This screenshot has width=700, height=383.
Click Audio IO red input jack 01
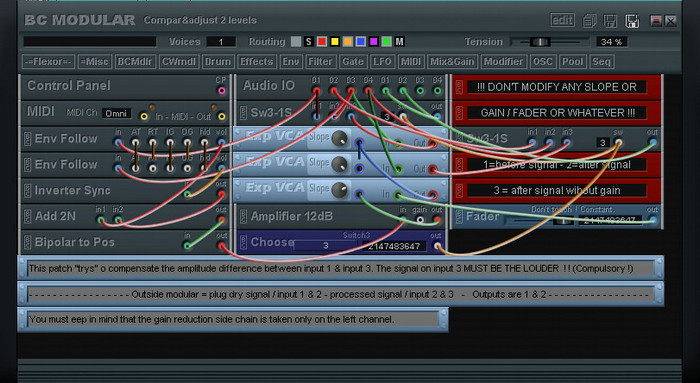(317, 91)
